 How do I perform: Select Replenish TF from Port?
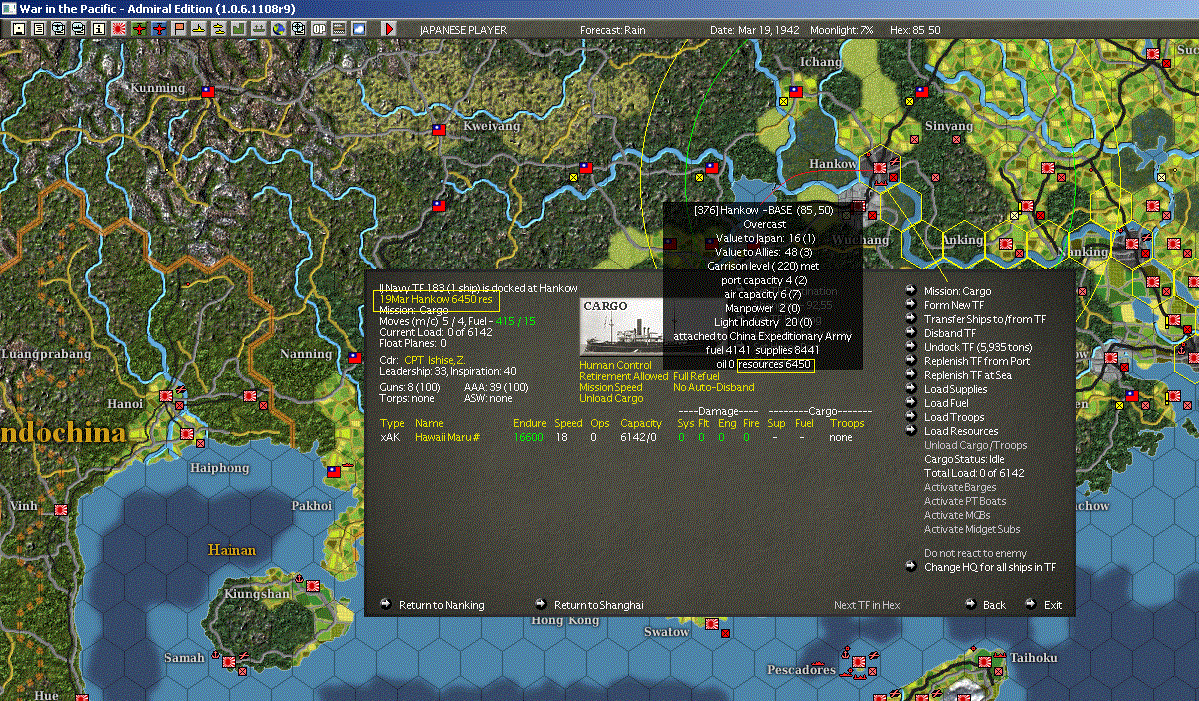tap(976, 361)
